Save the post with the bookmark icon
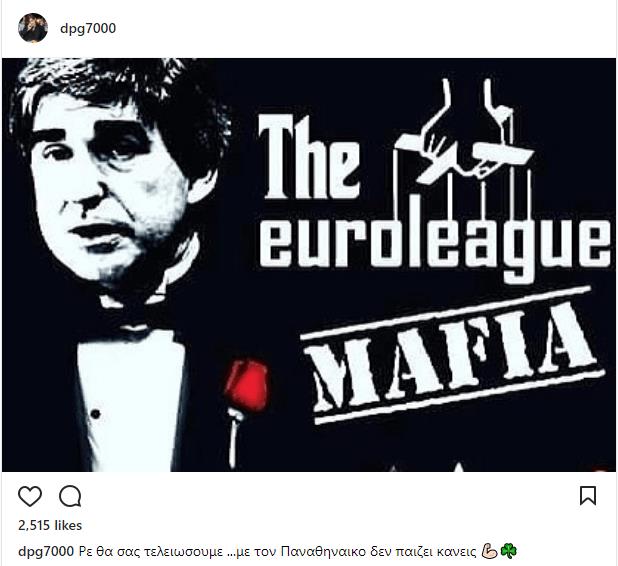Screen dimensions: 618x566 (x=588, y=496)
